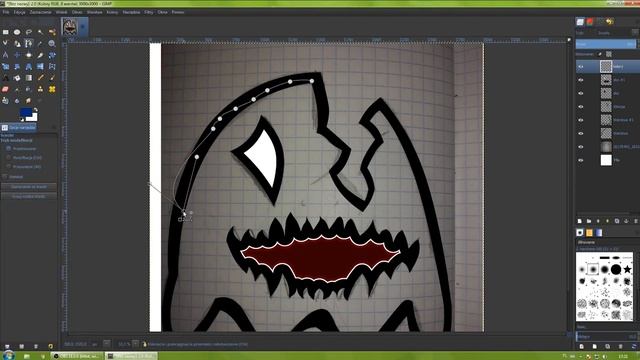Open the Narzędzia menu

[x=131, y=12]
